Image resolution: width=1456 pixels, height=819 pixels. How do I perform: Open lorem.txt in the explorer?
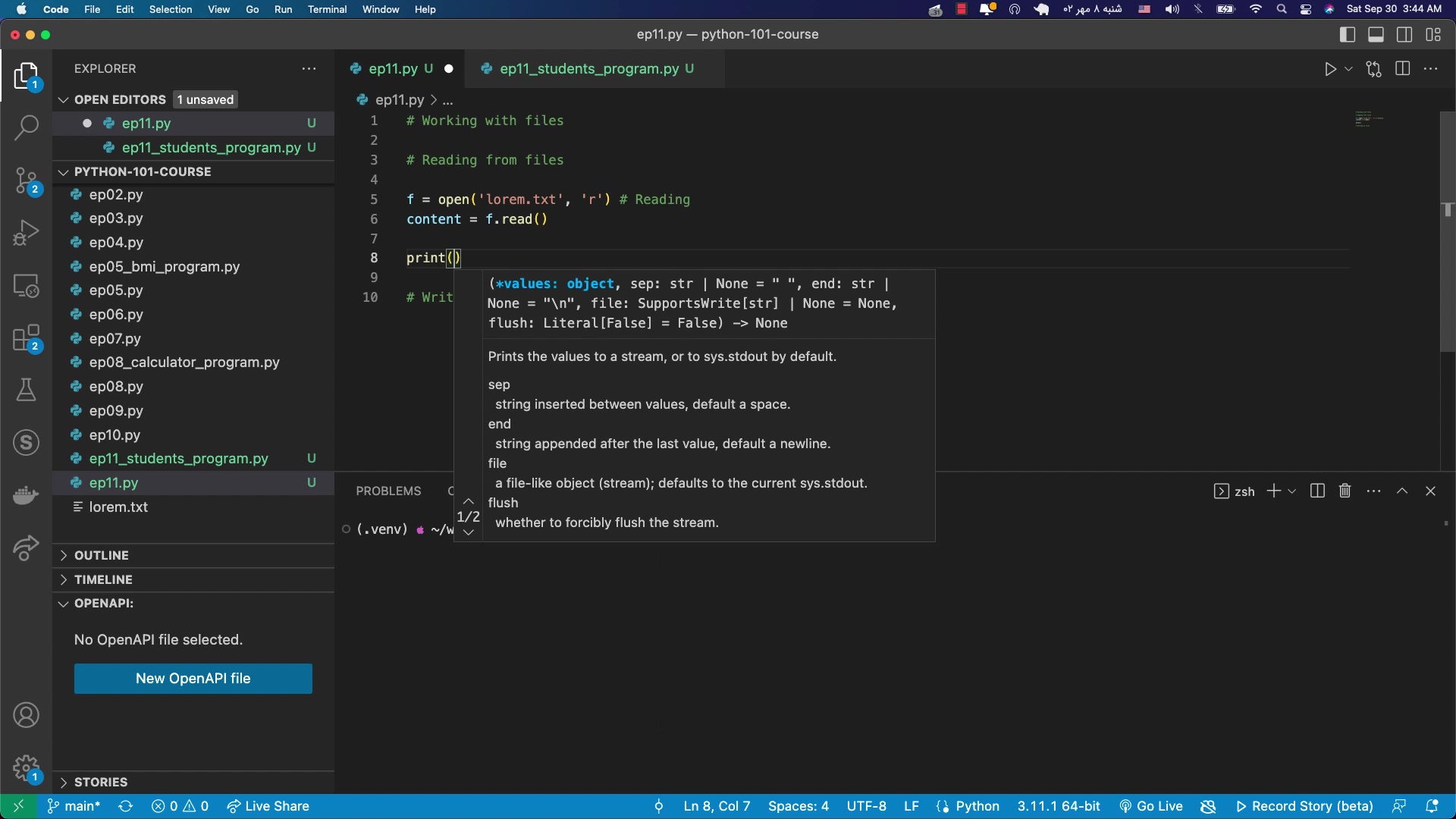[118, 507]
